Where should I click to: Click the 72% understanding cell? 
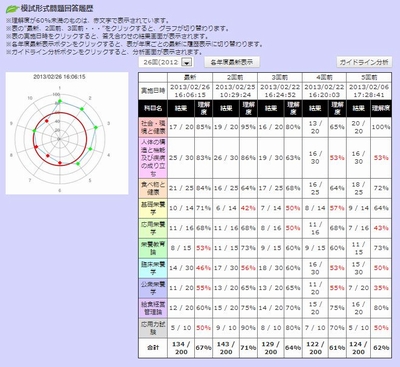[x=381, y=188]
